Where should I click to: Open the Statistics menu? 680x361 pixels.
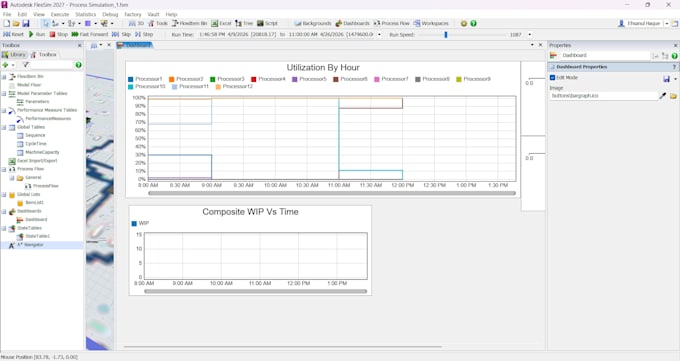pos(85,14)
